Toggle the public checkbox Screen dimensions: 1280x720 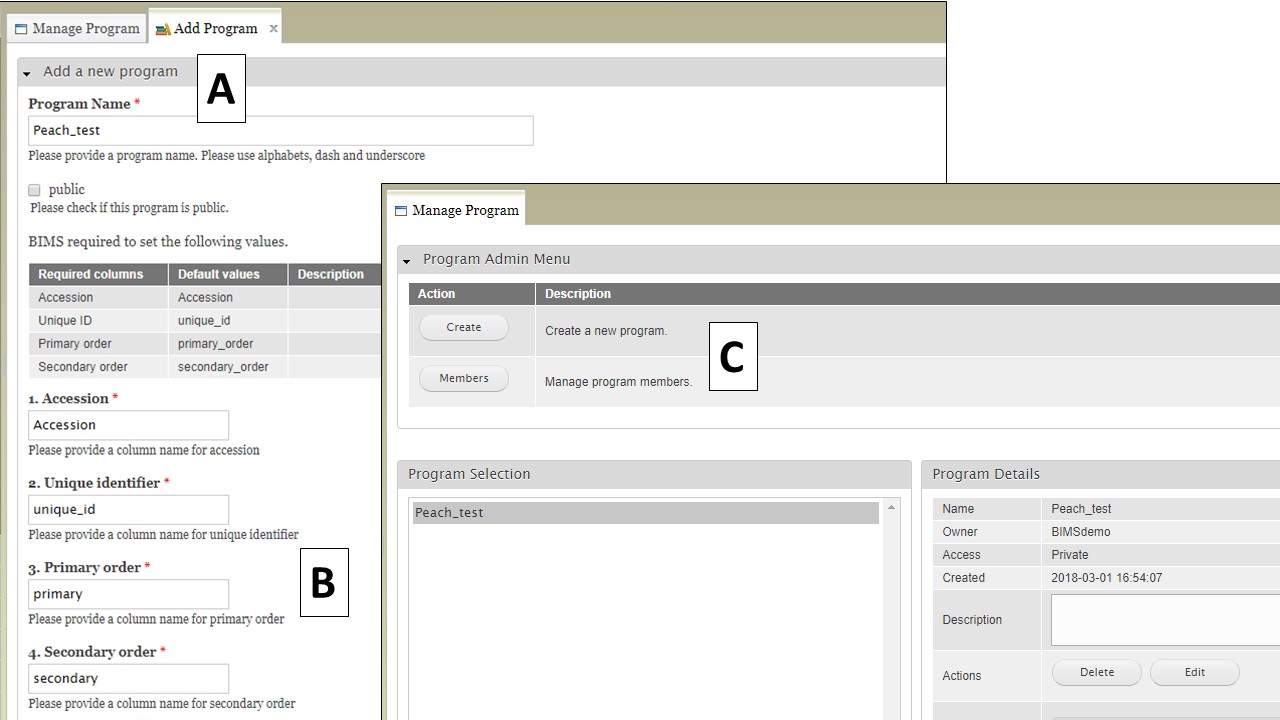click(34, 190)
